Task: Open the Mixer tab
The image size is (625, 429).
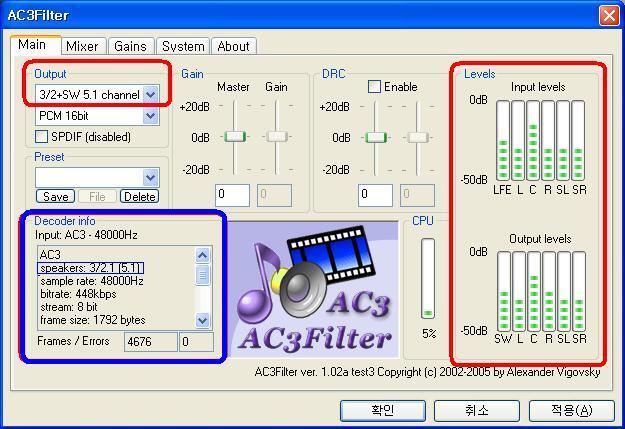Action: point(83,46)
